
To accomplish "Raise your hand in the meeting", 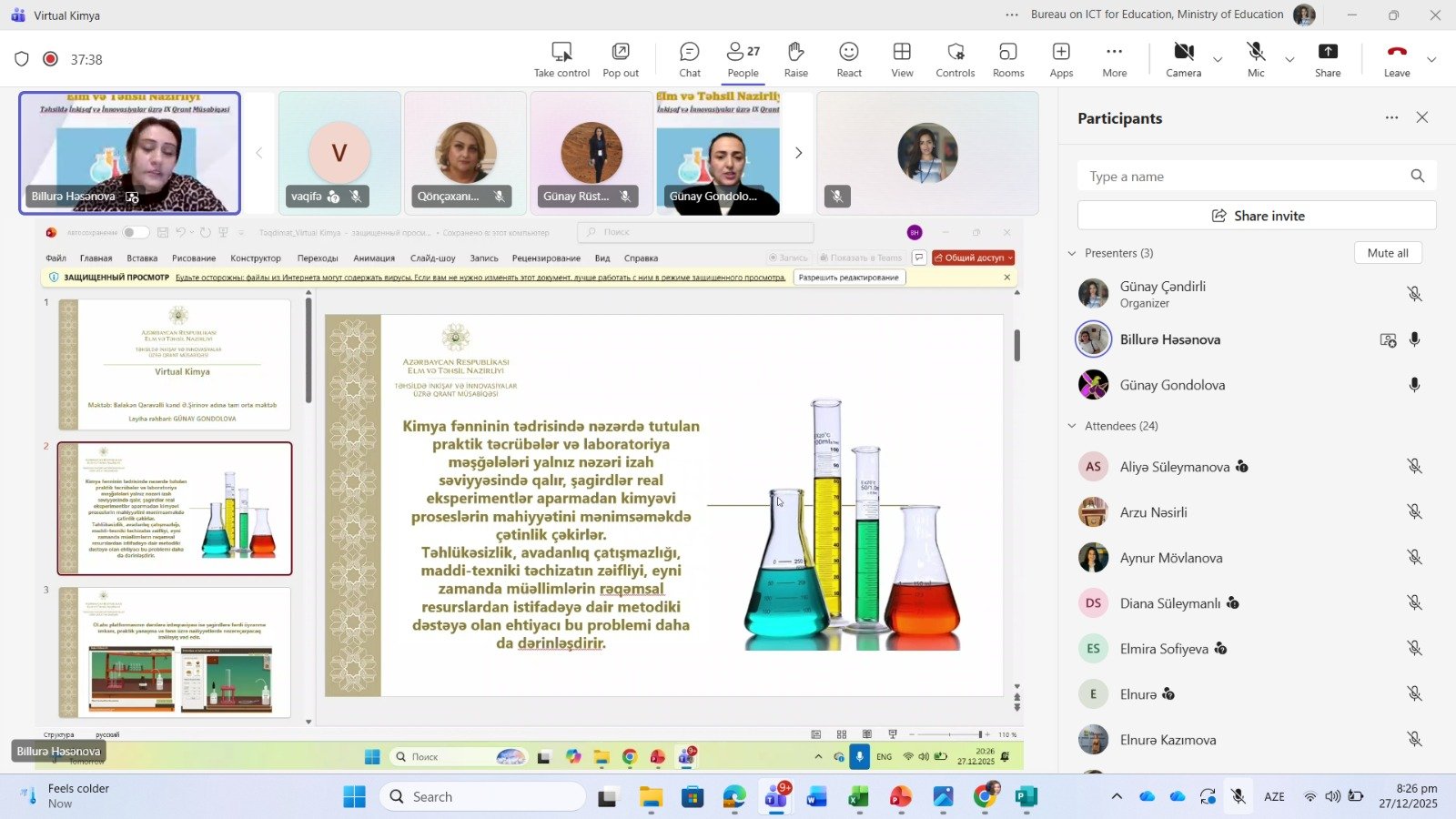I will [x=795, y=59].
